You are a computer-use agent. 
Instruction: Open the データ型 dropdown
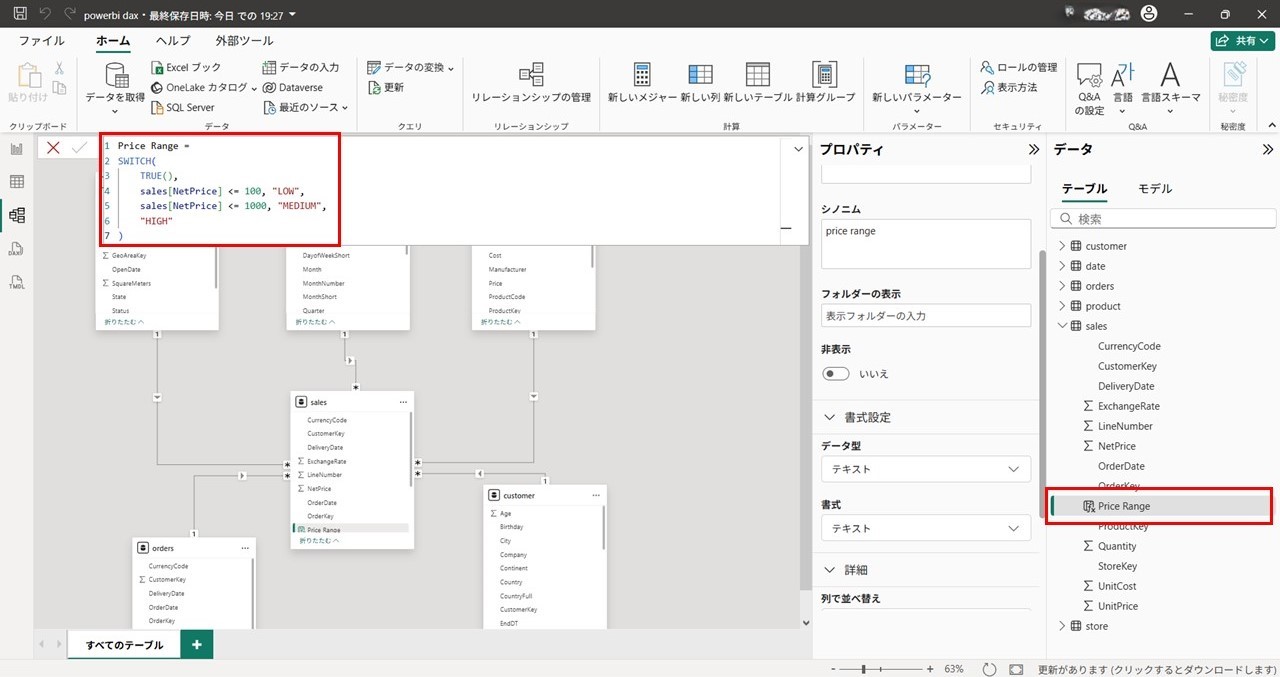925,469
